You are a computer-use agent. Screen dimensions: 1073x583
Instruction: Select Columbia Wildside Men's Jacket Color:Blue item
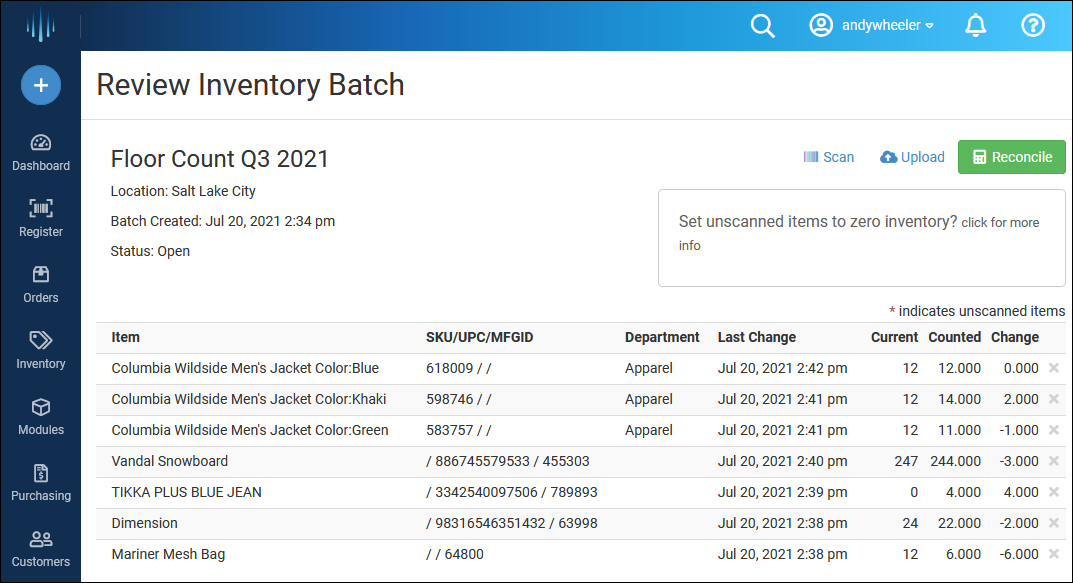[245, 368]
